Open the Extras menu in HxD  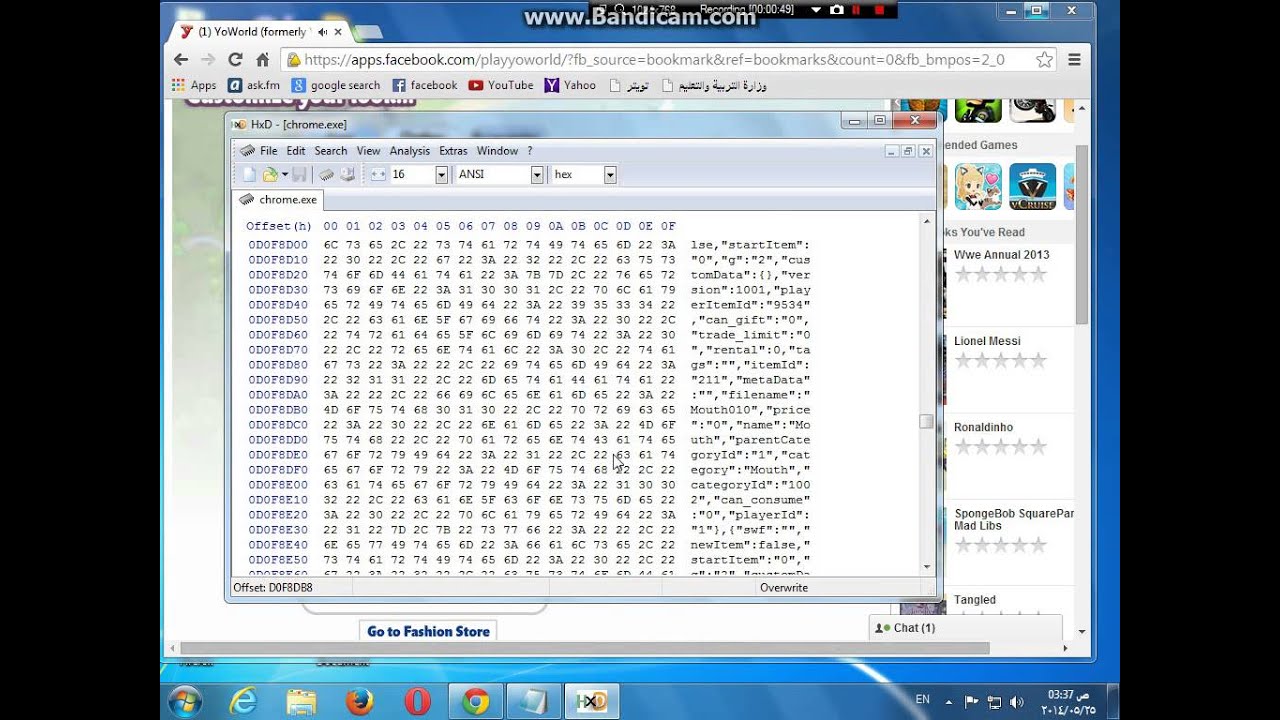pos(453,151)
